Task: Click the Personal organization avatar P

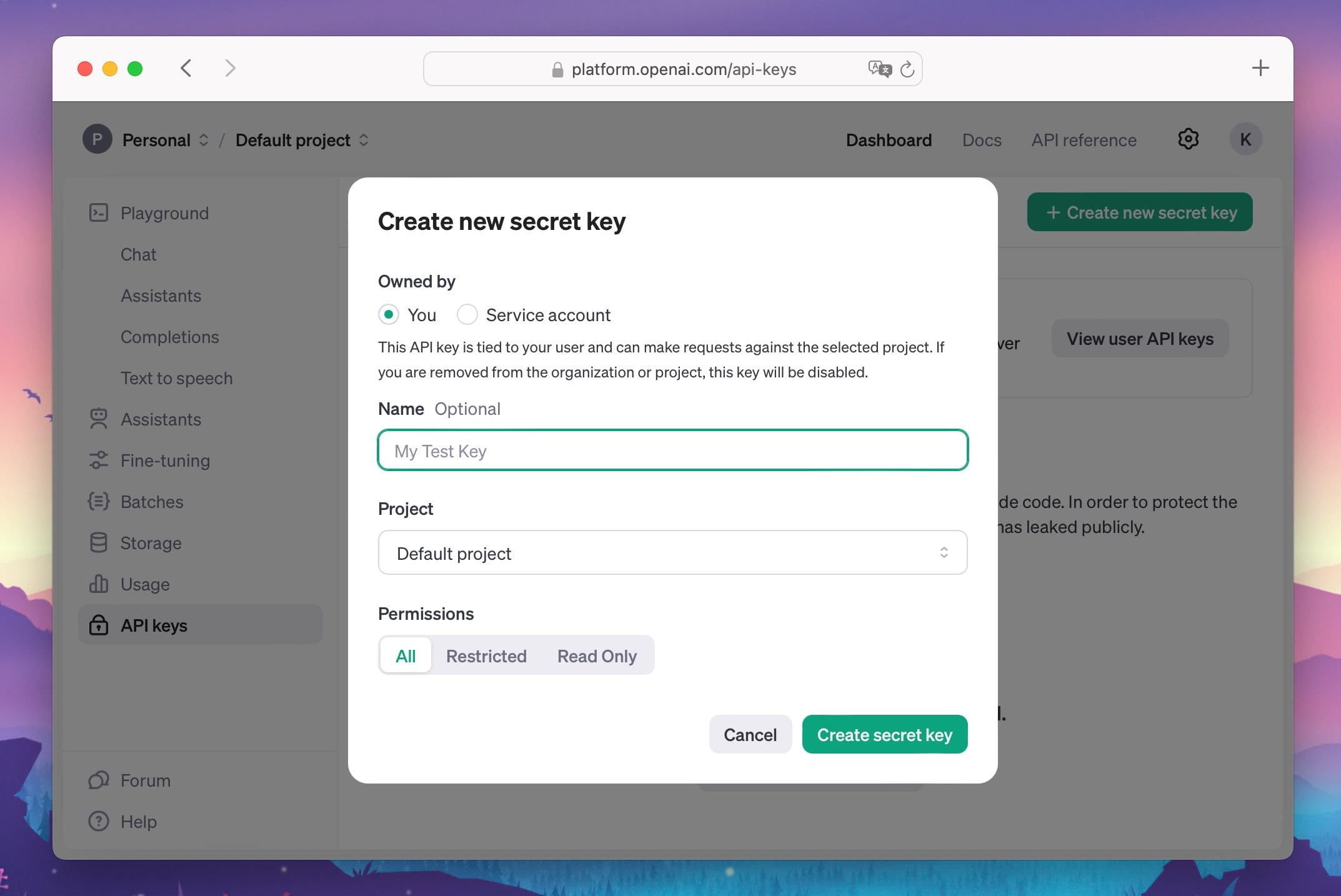Action: point(97,139)
